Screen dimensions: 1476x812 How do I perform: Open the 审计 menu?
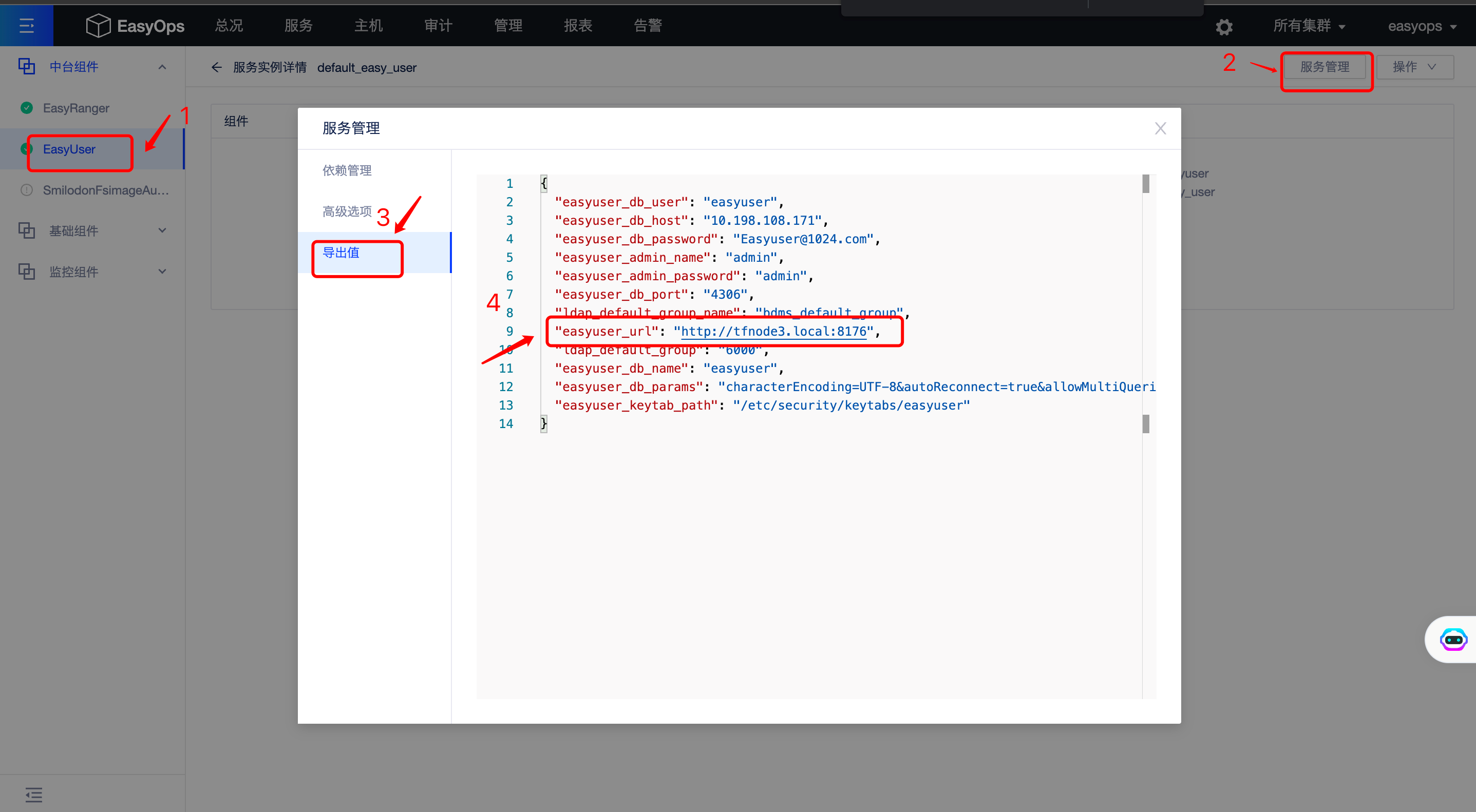(x=438, y=26)
